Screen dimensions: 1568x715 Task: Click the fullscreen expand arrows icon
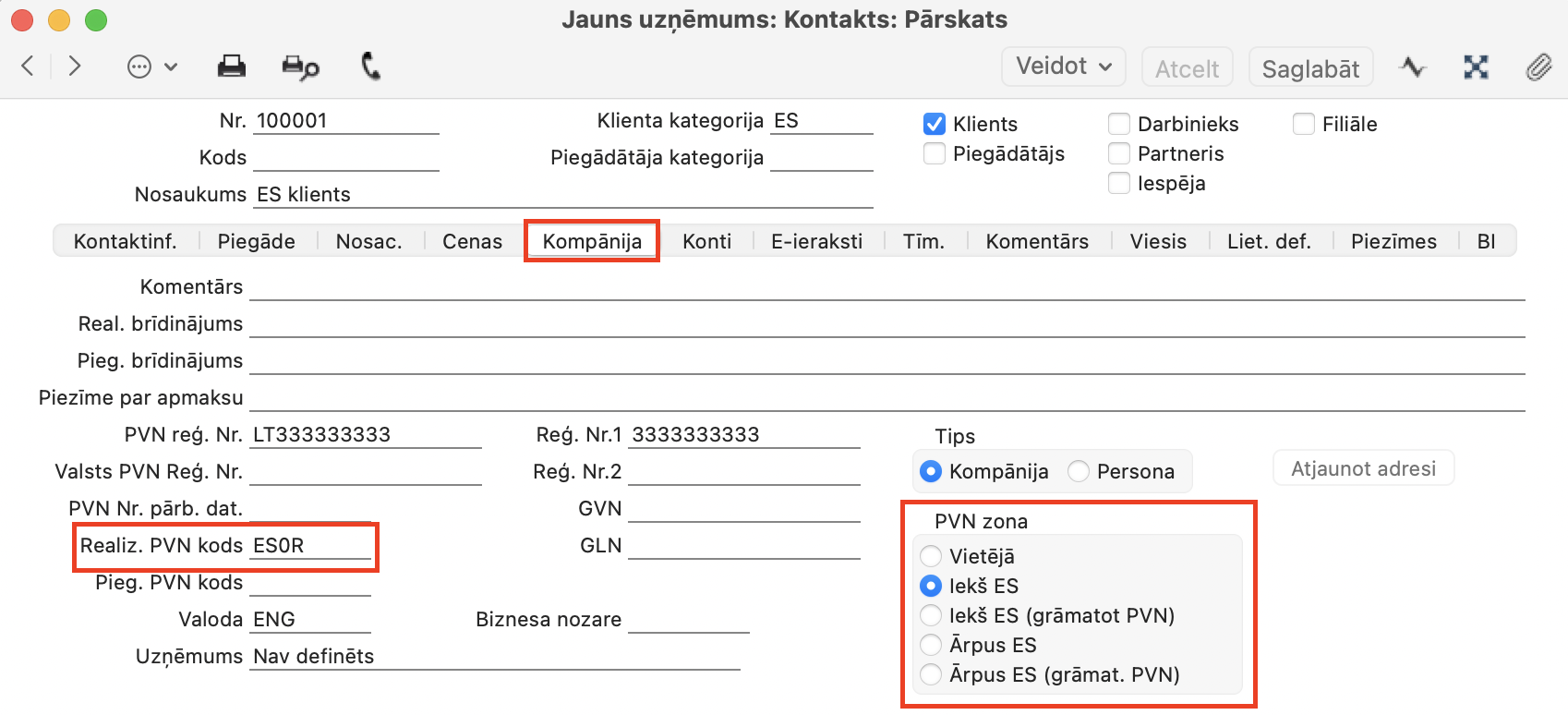(1476, 67)
